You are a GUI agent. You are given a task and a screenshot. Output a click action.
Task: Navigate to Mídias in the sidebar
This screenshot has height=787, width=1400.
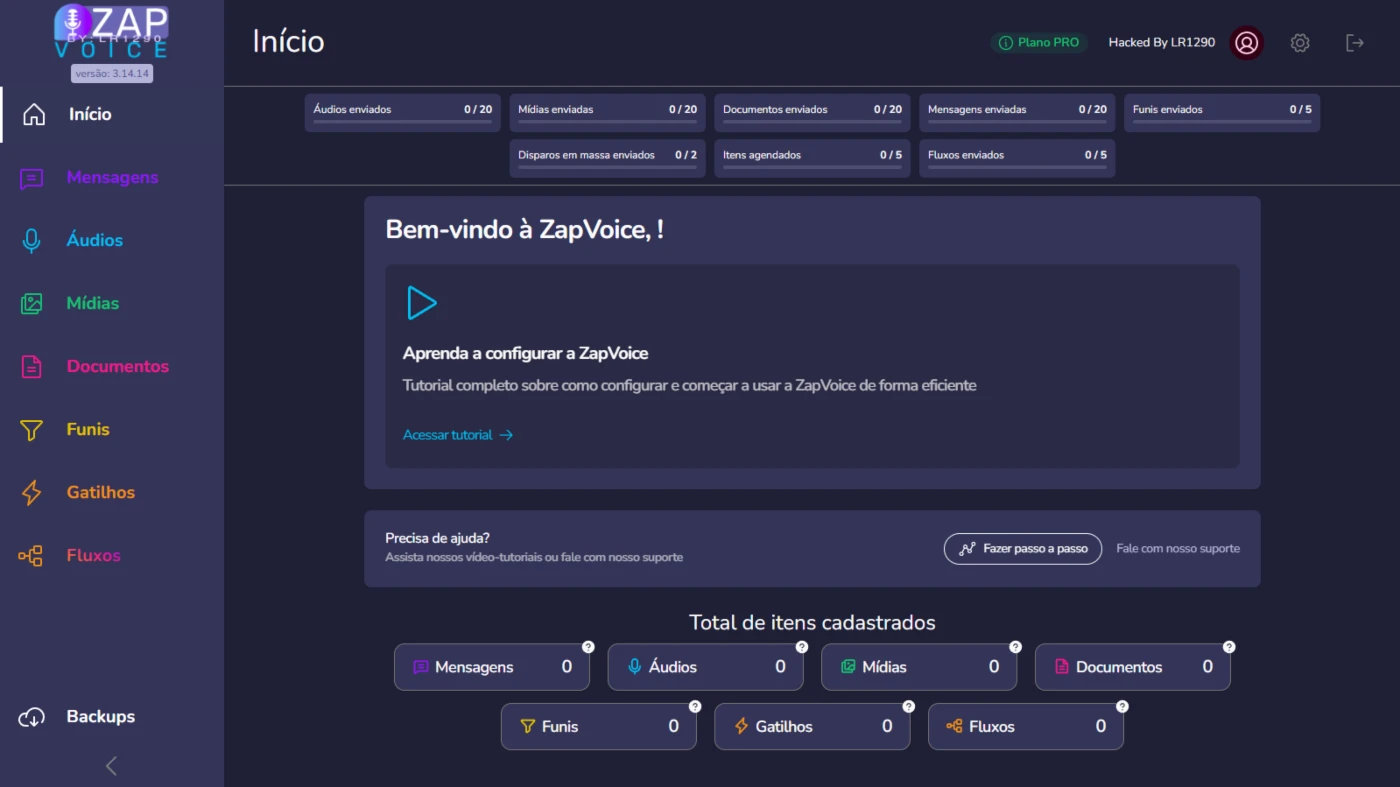(92, 303)
